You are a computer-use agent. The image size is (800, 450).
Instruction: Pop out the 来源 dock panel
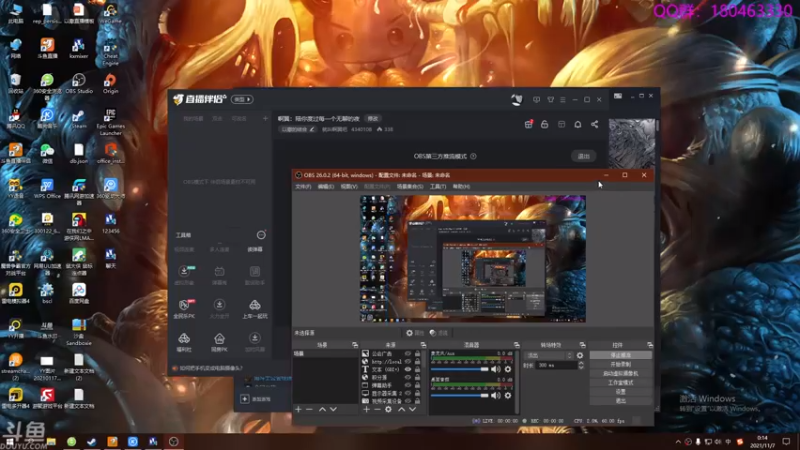423,345
